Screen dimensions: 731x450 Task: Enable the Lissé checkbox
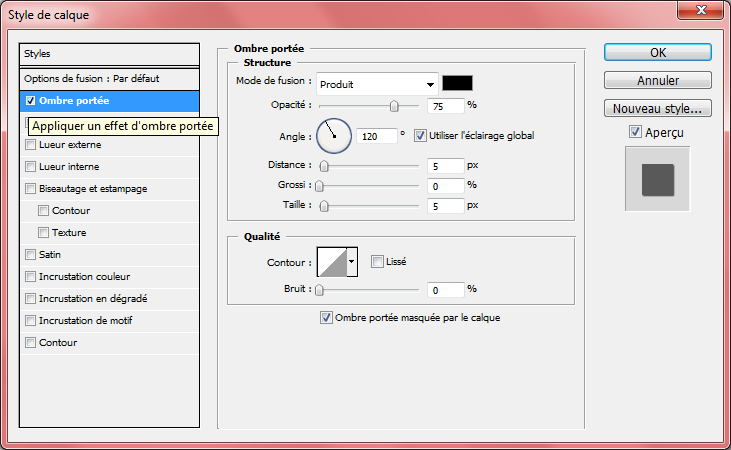point(377,262)
